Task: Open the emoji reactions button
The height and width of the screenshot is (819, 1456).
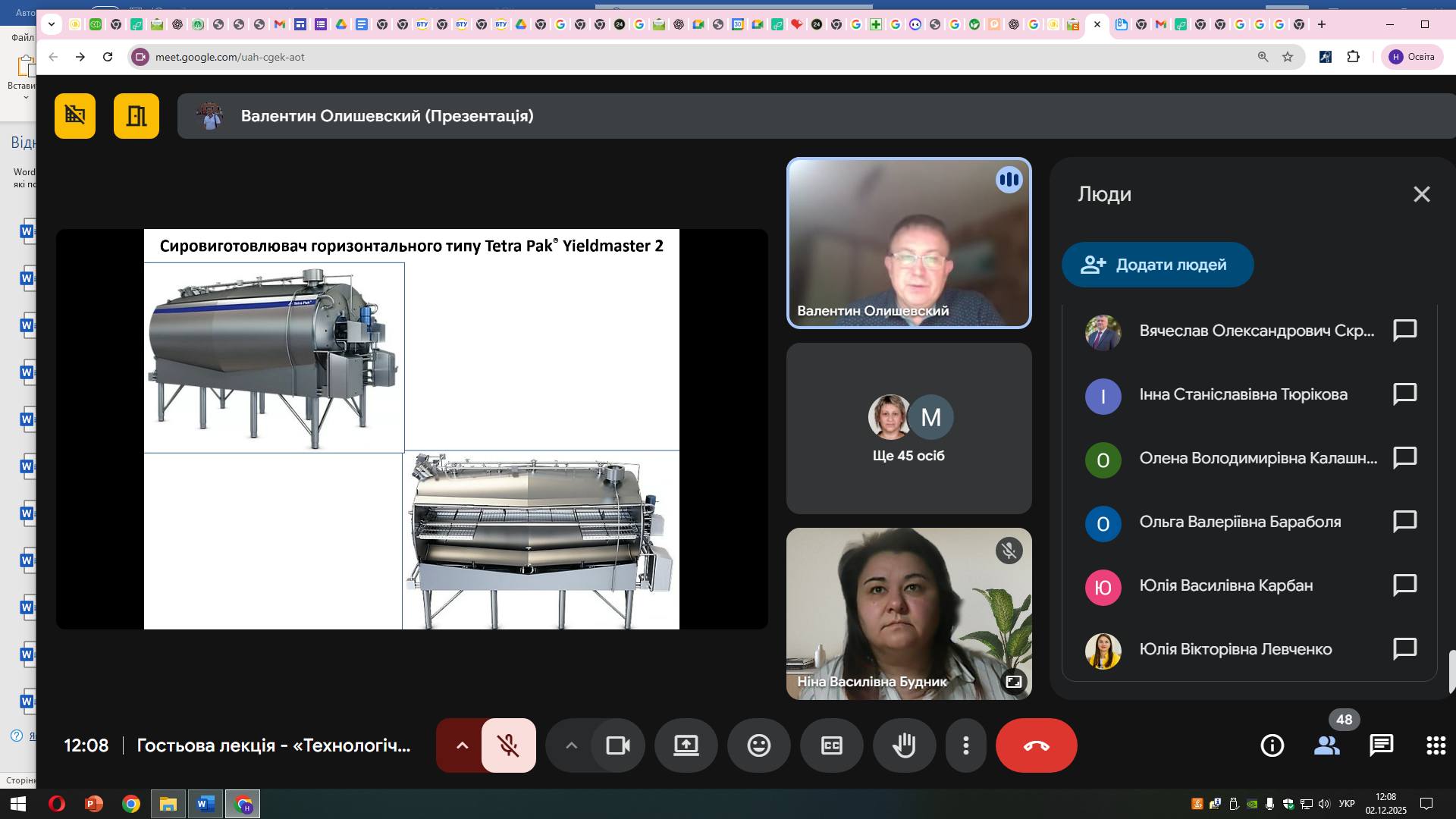Action: [758, 745]
